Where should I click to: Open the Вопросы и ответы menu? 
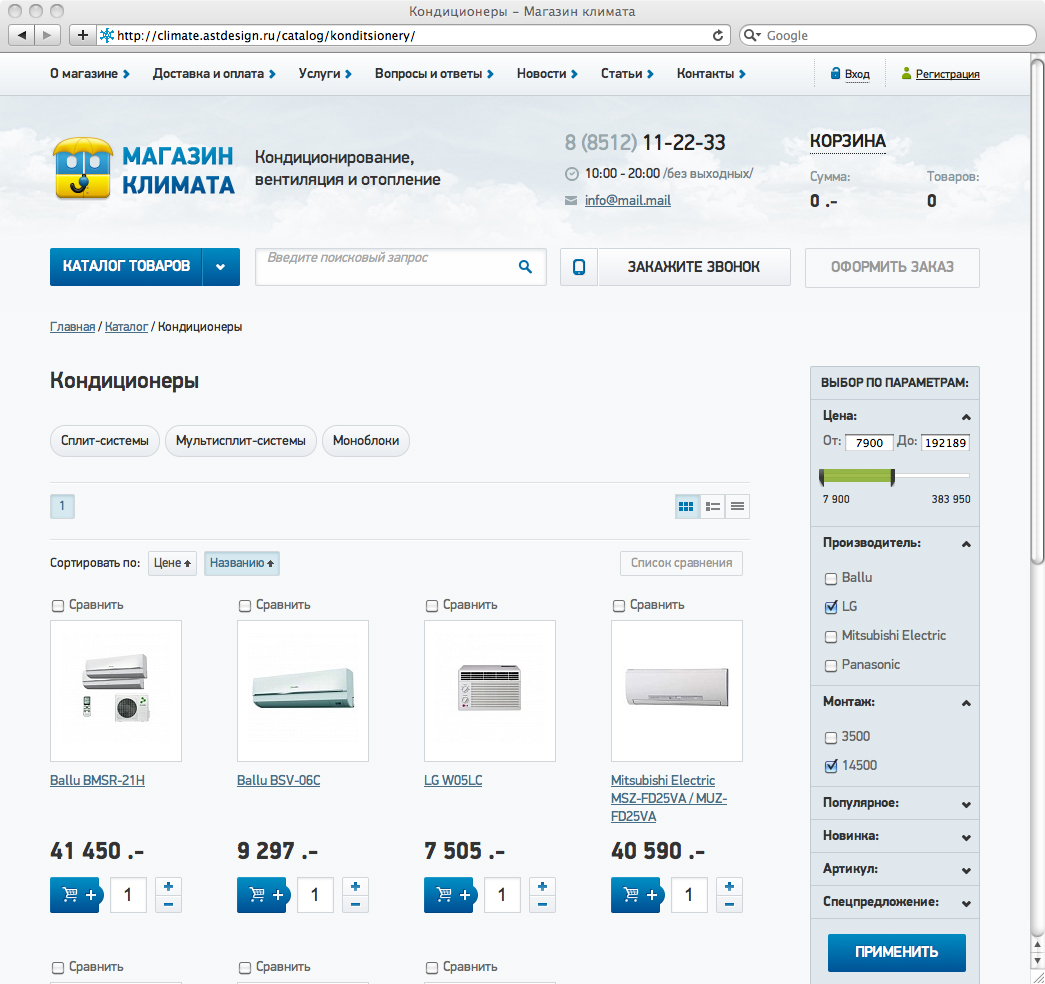coord(434,73)
